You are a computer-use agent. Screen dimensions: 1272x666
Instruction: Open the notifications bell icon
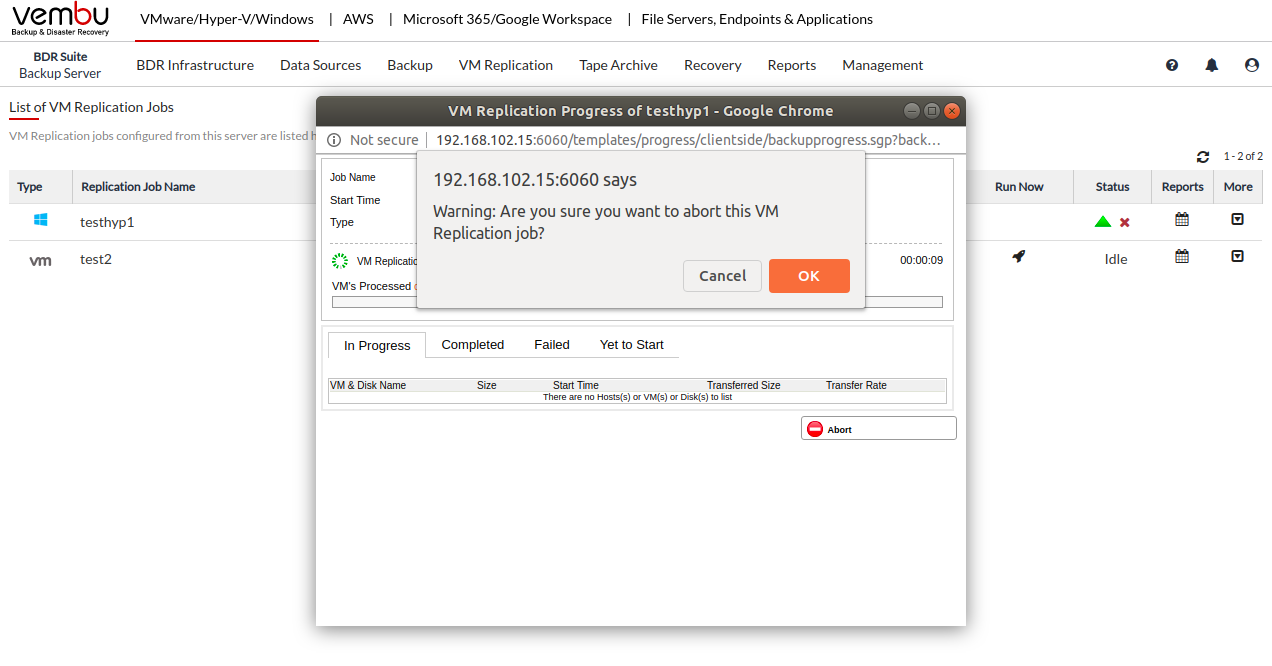tap(1212, 65)
